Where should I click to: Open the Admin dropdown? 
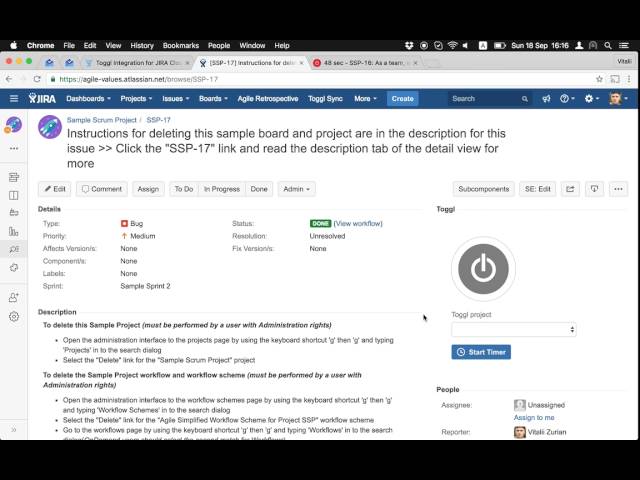(296, 189)
